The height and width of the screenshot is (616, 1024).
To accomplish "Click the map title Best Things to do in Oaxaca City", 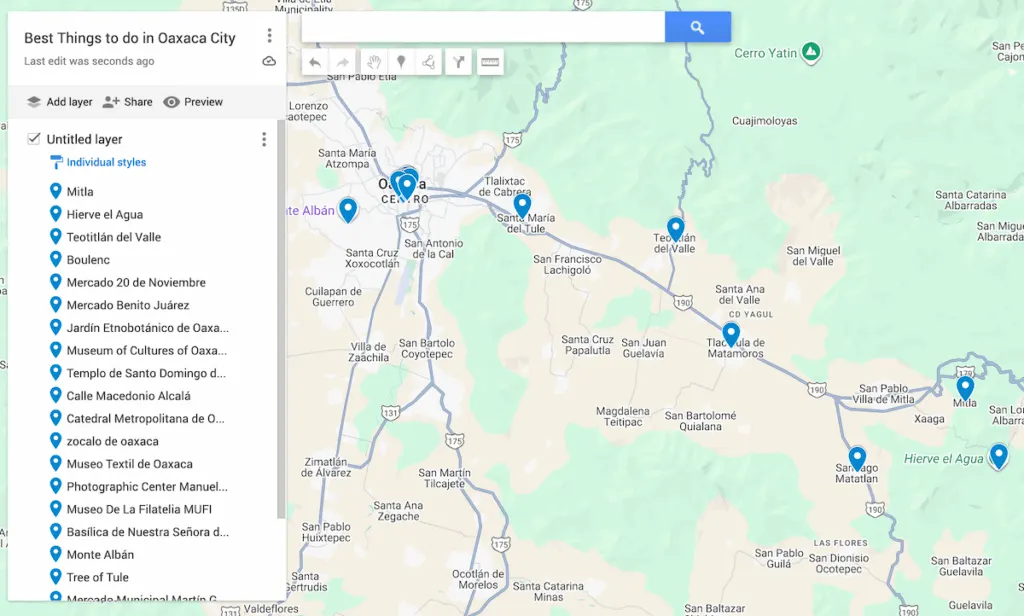I will pyautogui.click(x=130, y=38).
